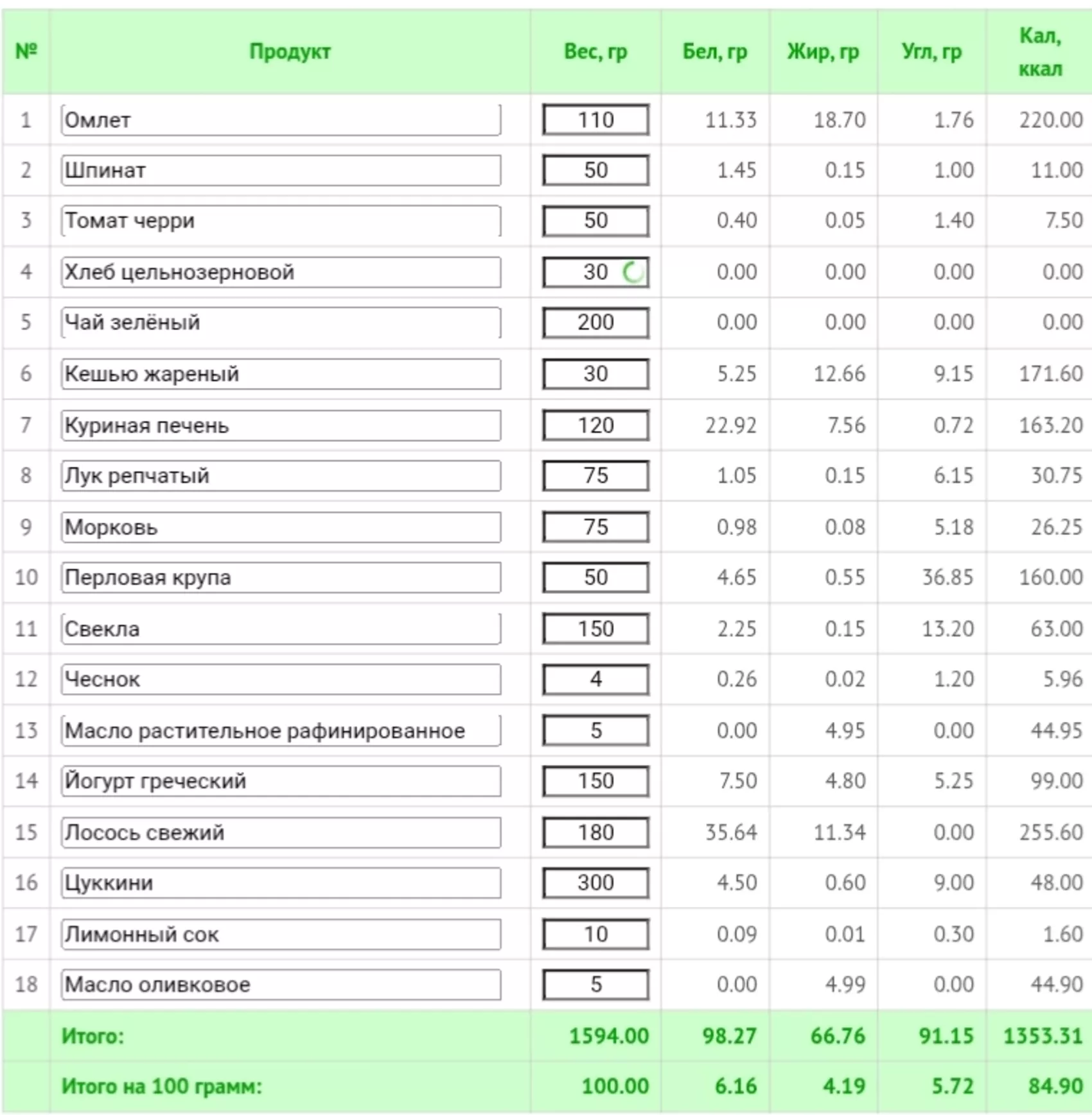Click total weight value 1594.00
This screenshot has height=1115, width=1092.
pos(609,1036)
